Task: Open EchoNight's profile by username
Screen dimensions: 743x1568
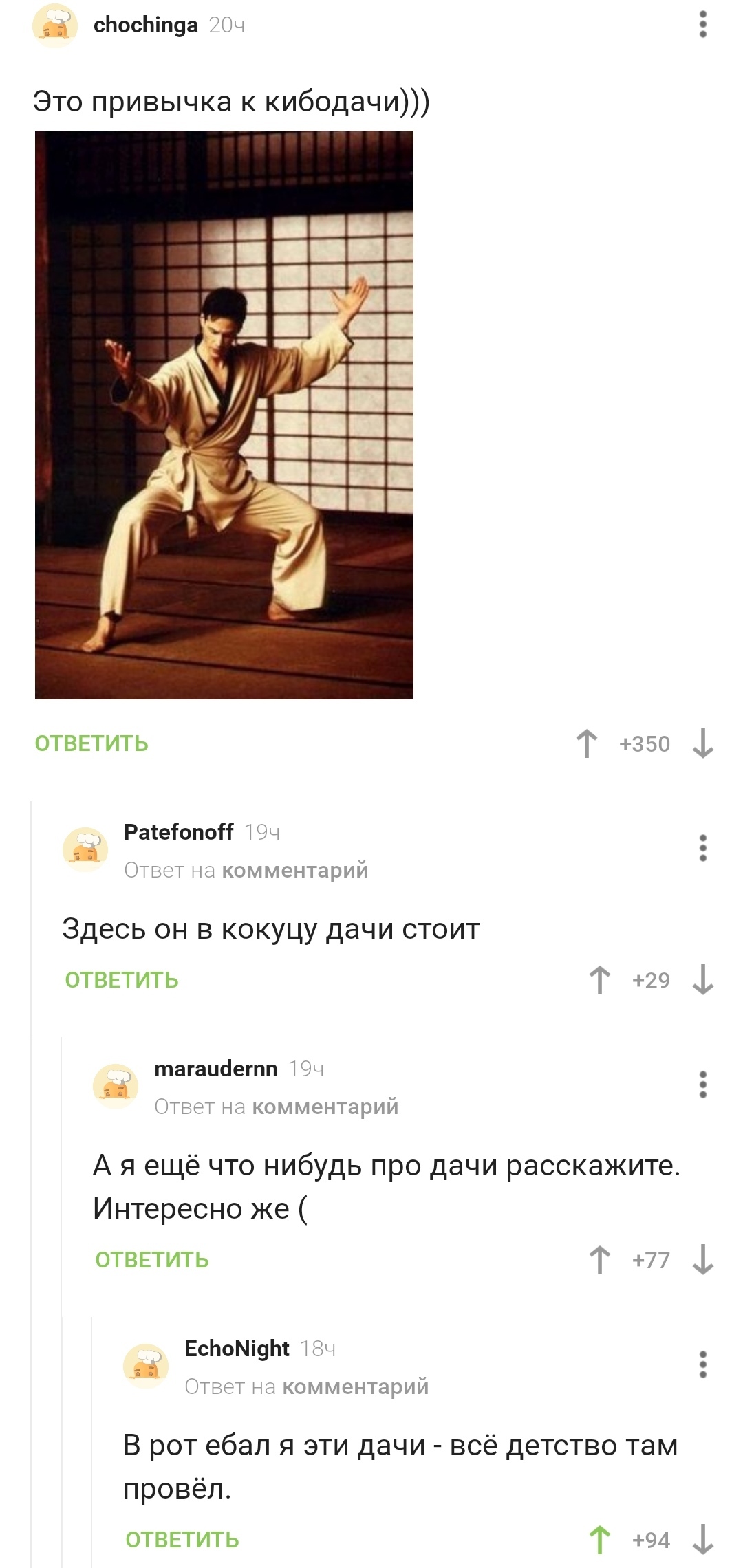Action: [237, 1349]
